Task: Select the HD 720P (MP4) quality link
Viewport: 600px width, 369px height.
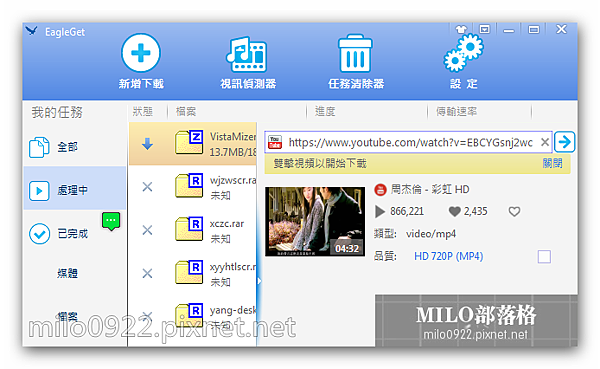Action: click(448, 256)
